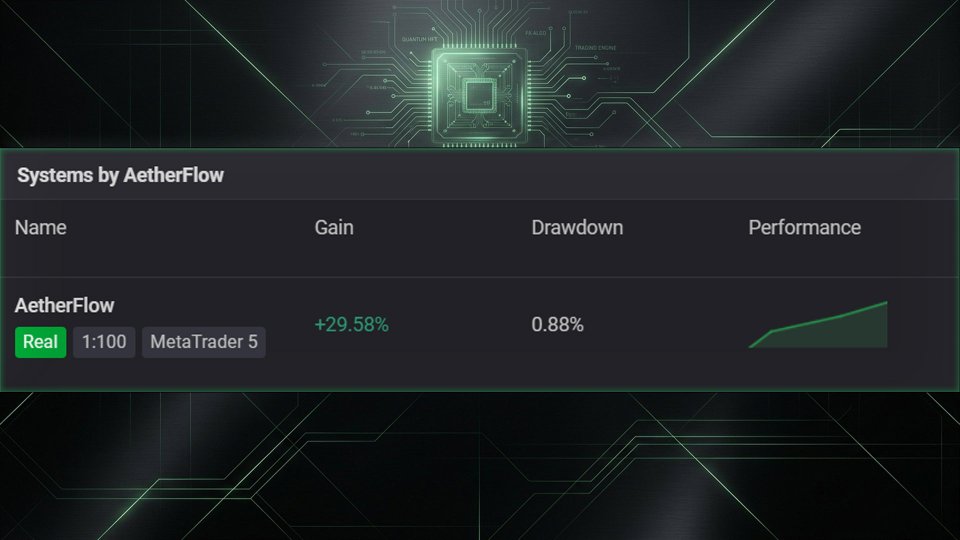The height and width of the screenshot is (540, 960).
Task: Click the Systems by AetherFlow panel title
Action: (x=121, y=176)
